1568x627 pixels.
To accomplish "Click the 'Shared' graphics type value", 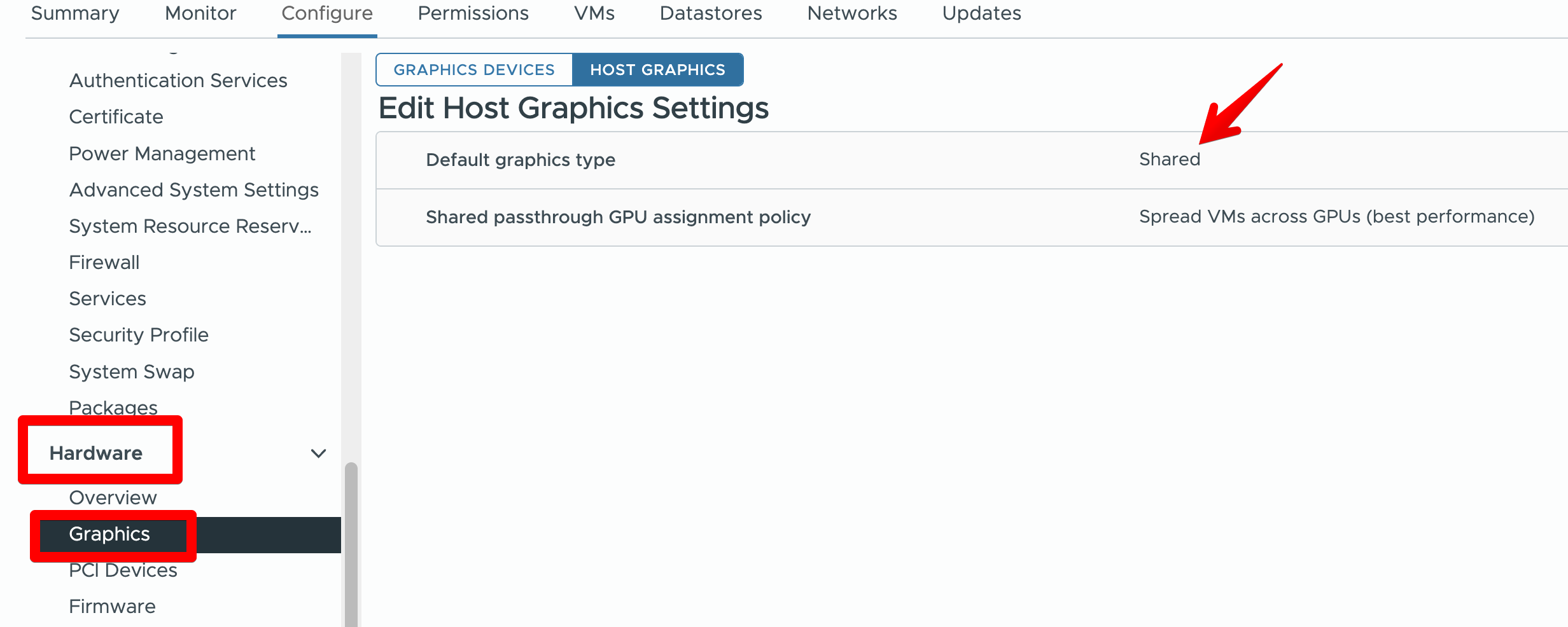I will [x=1170, y=160].
